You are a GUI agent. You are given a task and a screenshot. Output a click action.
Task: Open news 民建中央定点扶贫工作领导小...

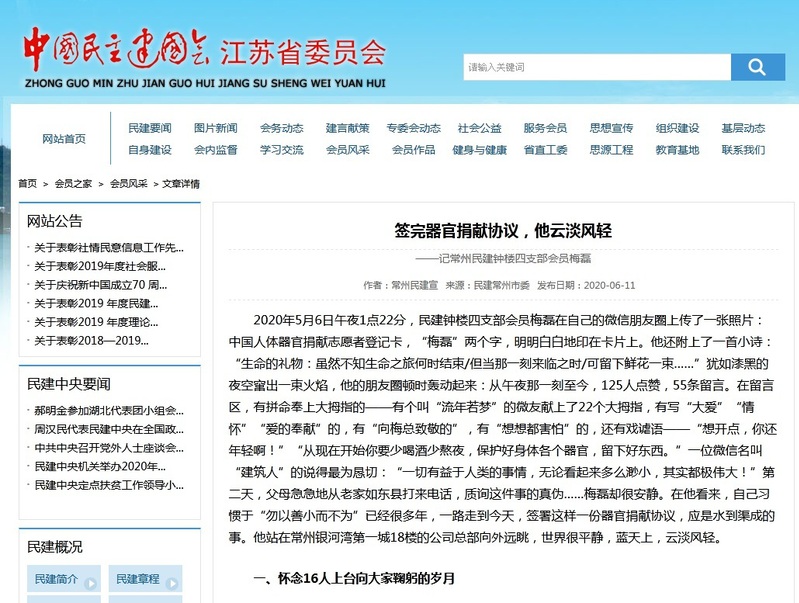[x=109, y=485]
